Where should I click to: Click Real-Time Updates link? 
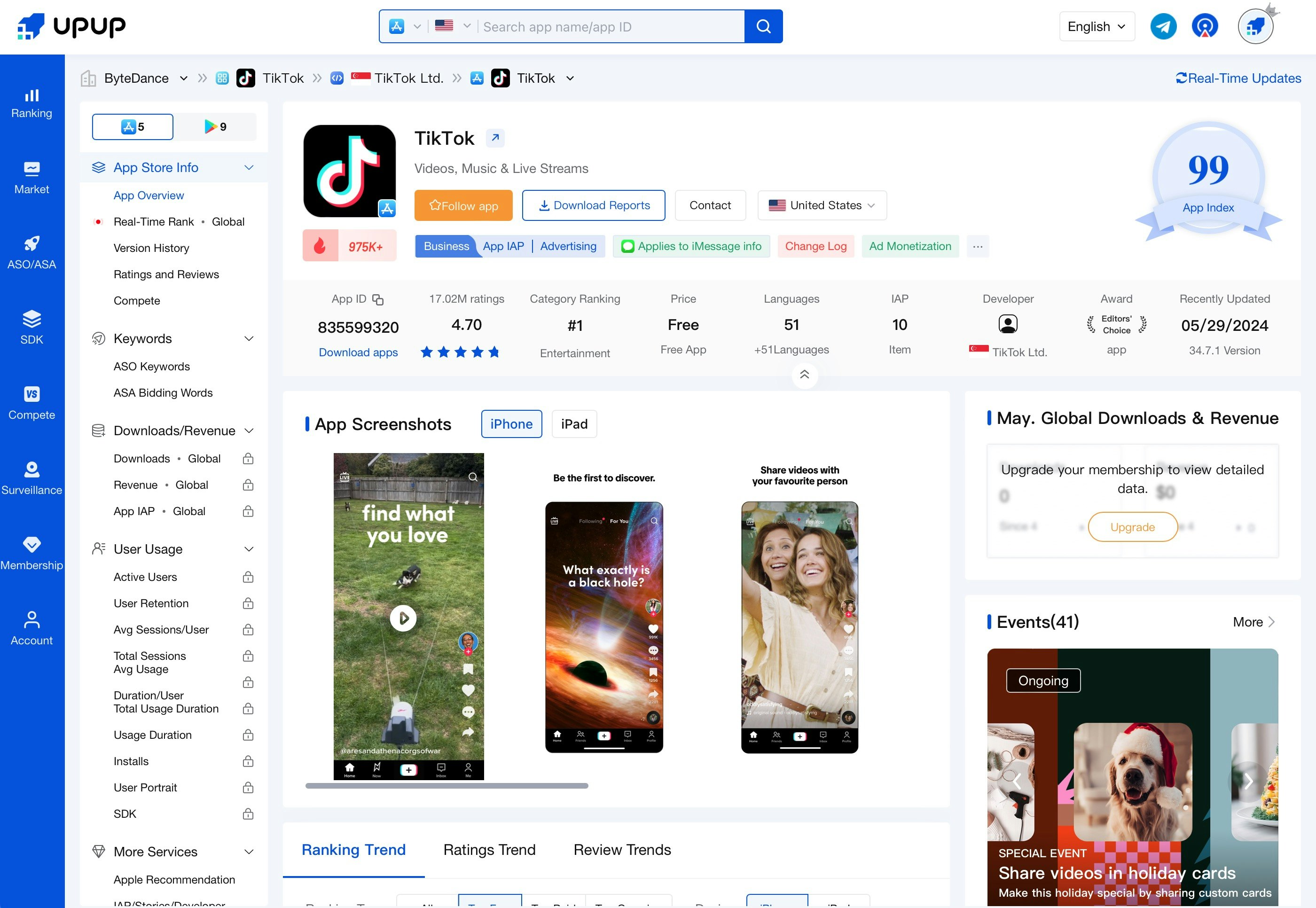point(1238,78)
